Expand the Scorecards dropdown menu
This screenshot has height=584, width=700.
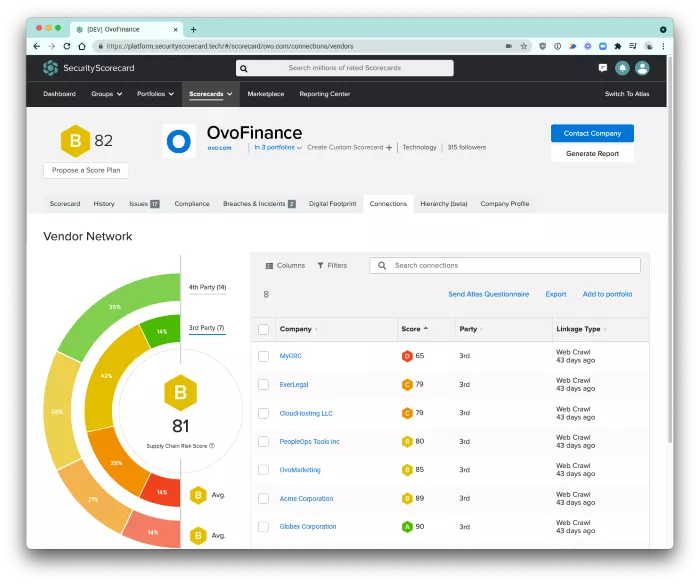click(x=211, y=94)
